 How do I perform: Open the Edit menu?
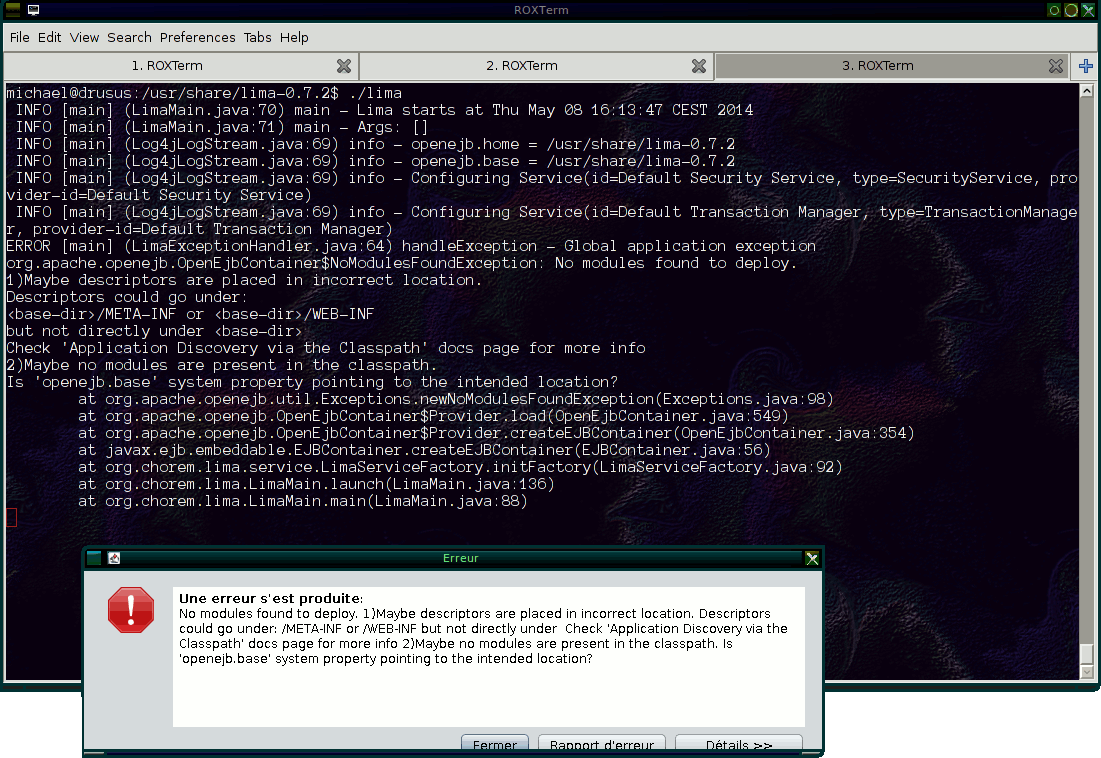[x=49, y=37]
